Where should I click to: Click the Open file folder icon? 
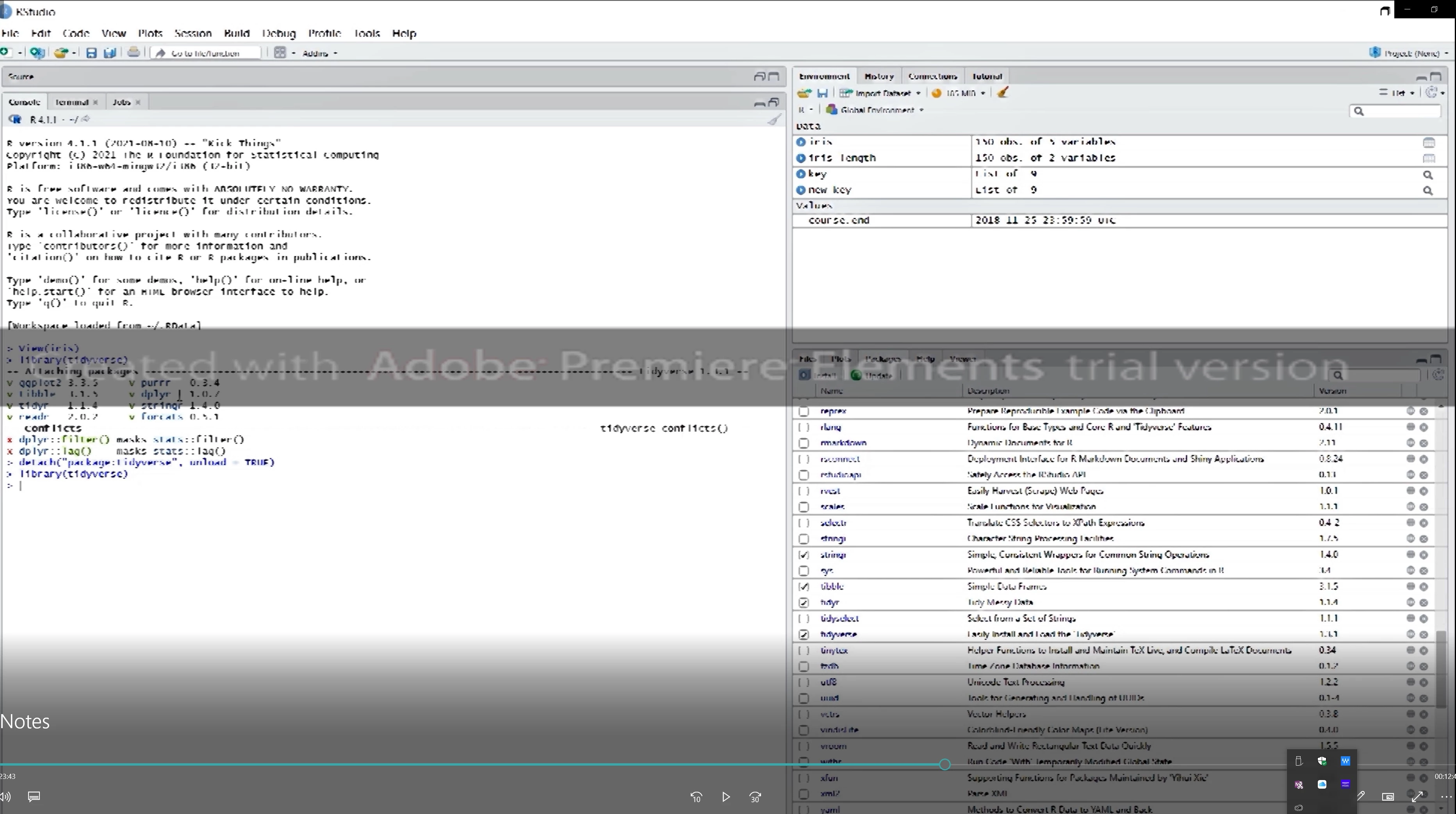pyautogui.click(x=61, y=53)
